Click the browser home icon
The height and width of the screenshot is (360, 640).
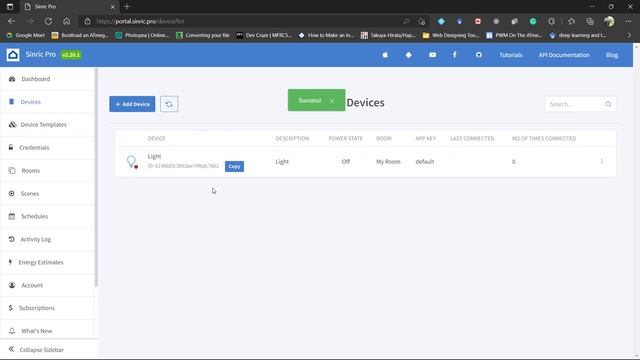click(x=67, y=21)
